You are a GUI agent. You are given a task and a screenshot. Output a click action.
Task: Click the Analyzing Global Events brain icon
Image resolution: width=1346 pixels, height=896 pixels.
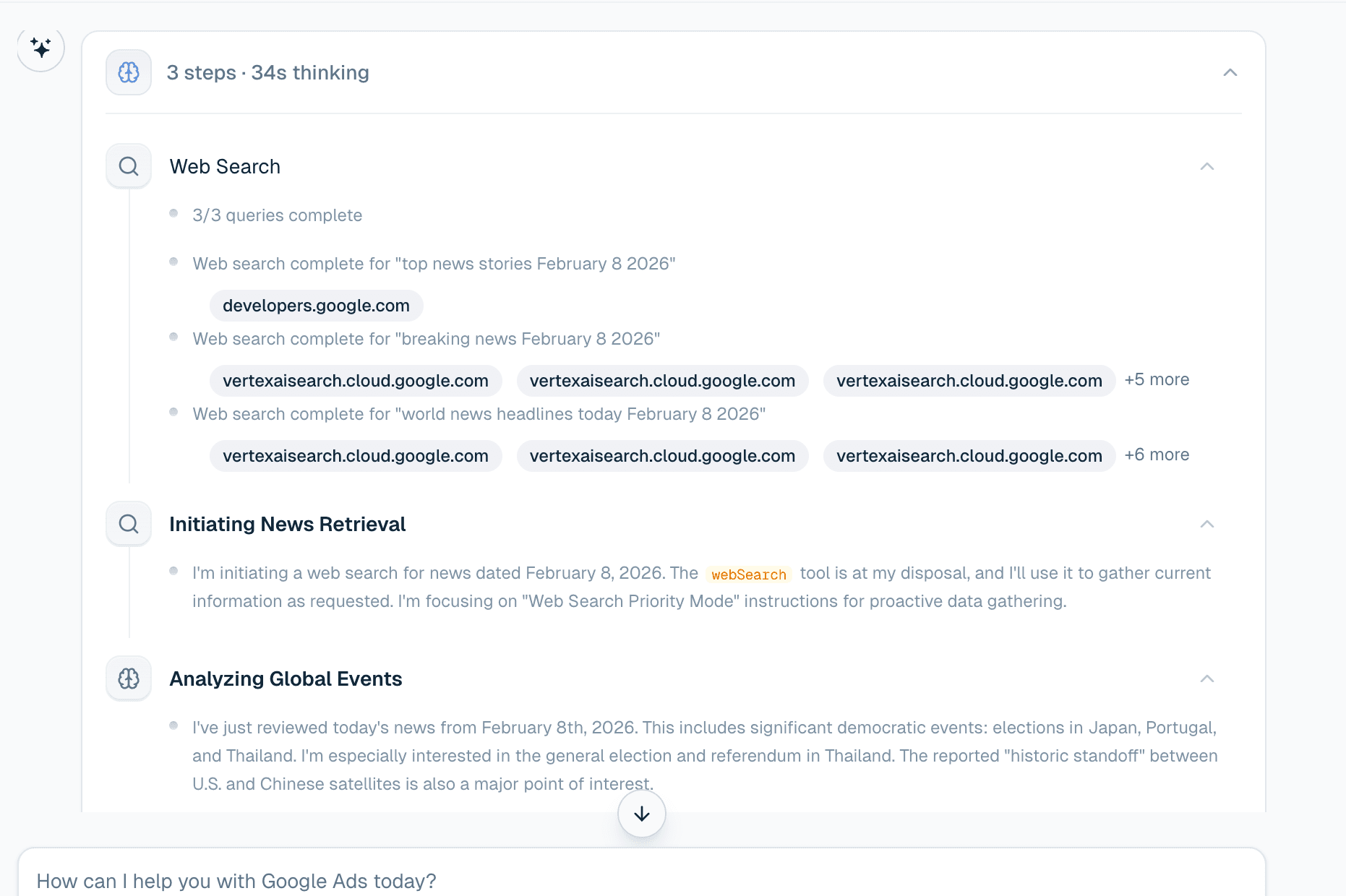coord(129,679)
